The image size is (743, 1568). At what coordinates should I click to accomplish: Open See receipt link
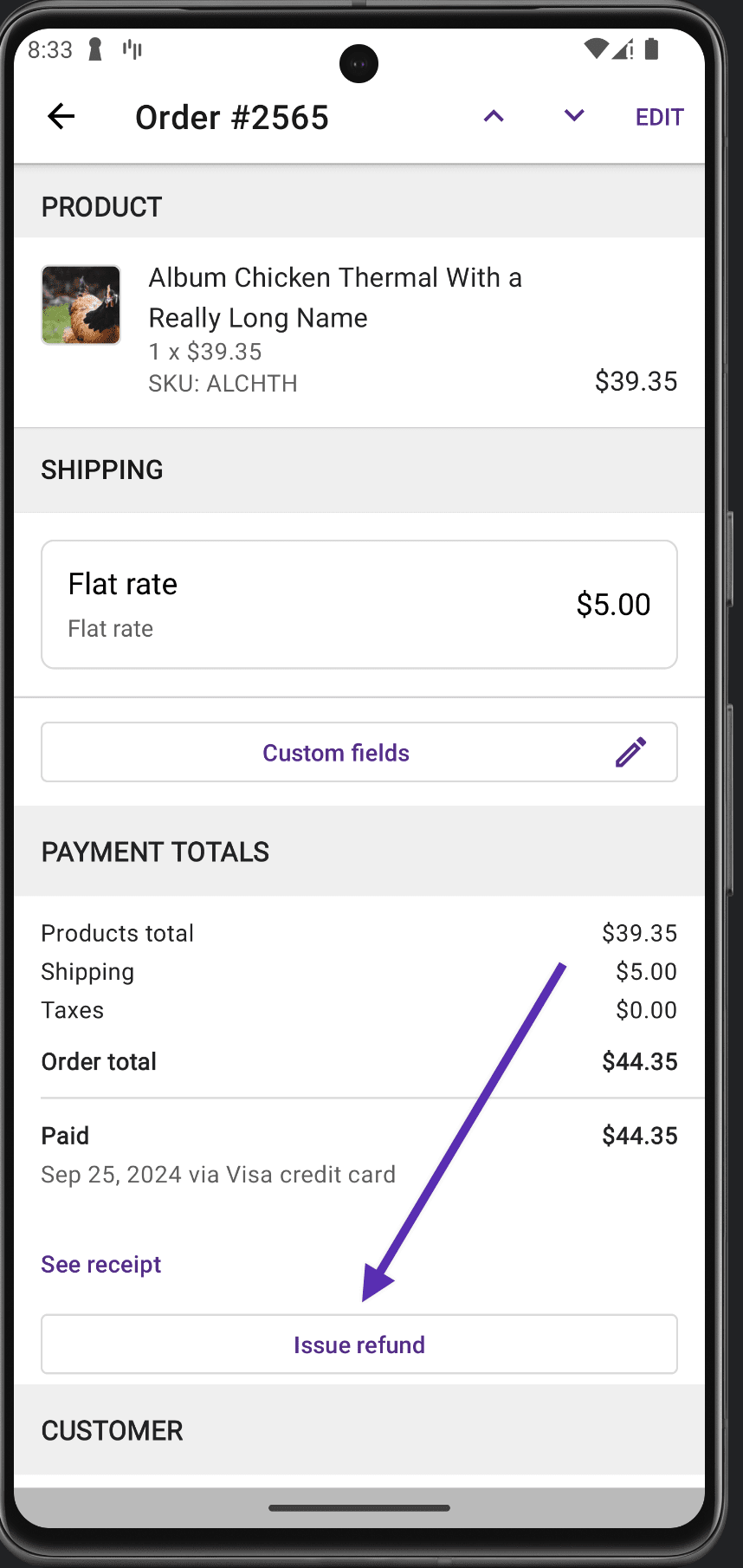click(x=100, y=1264)
